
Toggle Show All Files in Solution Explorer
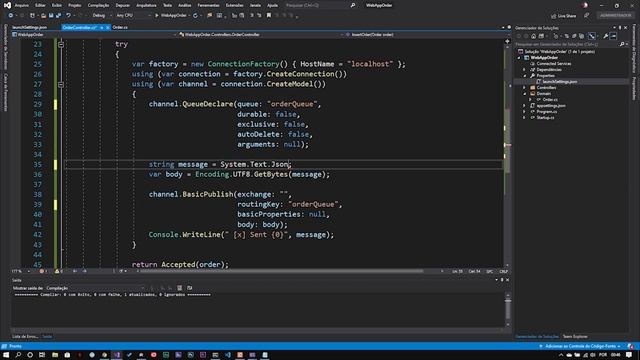582,36
